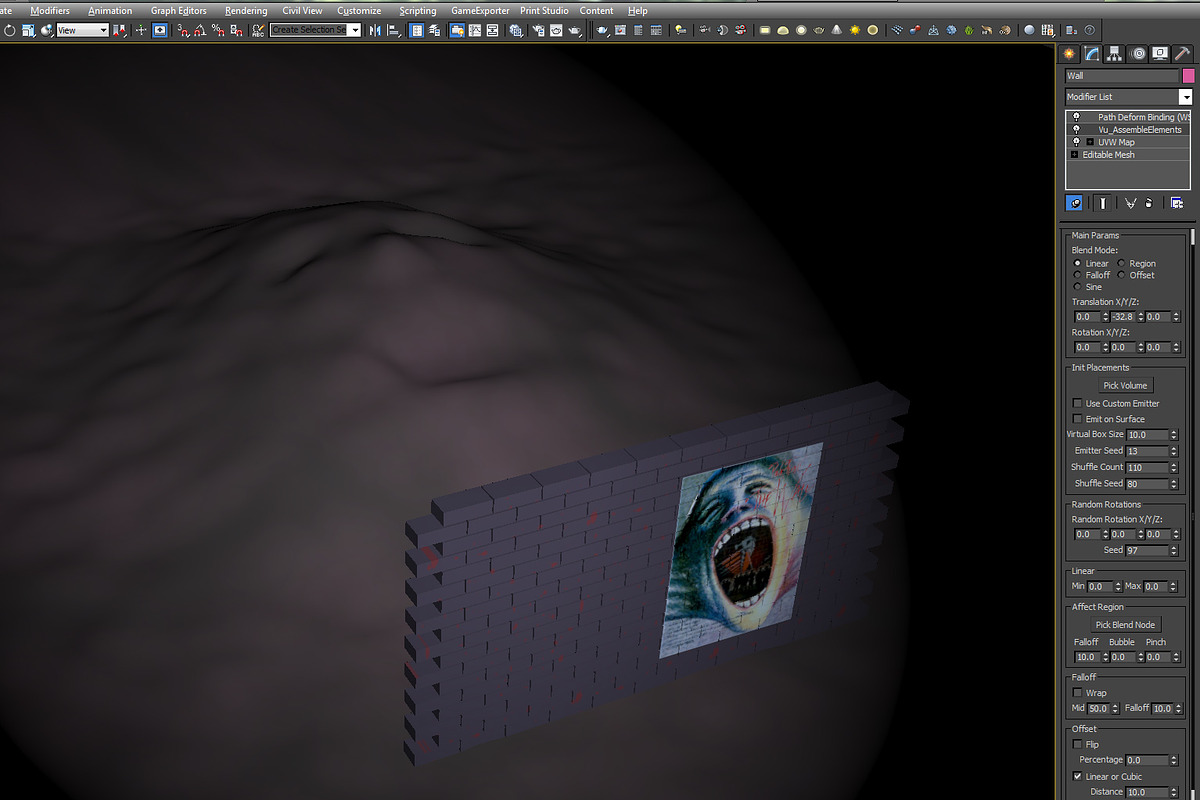Click Make Unique icon under modifier stack
This screenshot has width=1200, height=800.
(1131, 203)
